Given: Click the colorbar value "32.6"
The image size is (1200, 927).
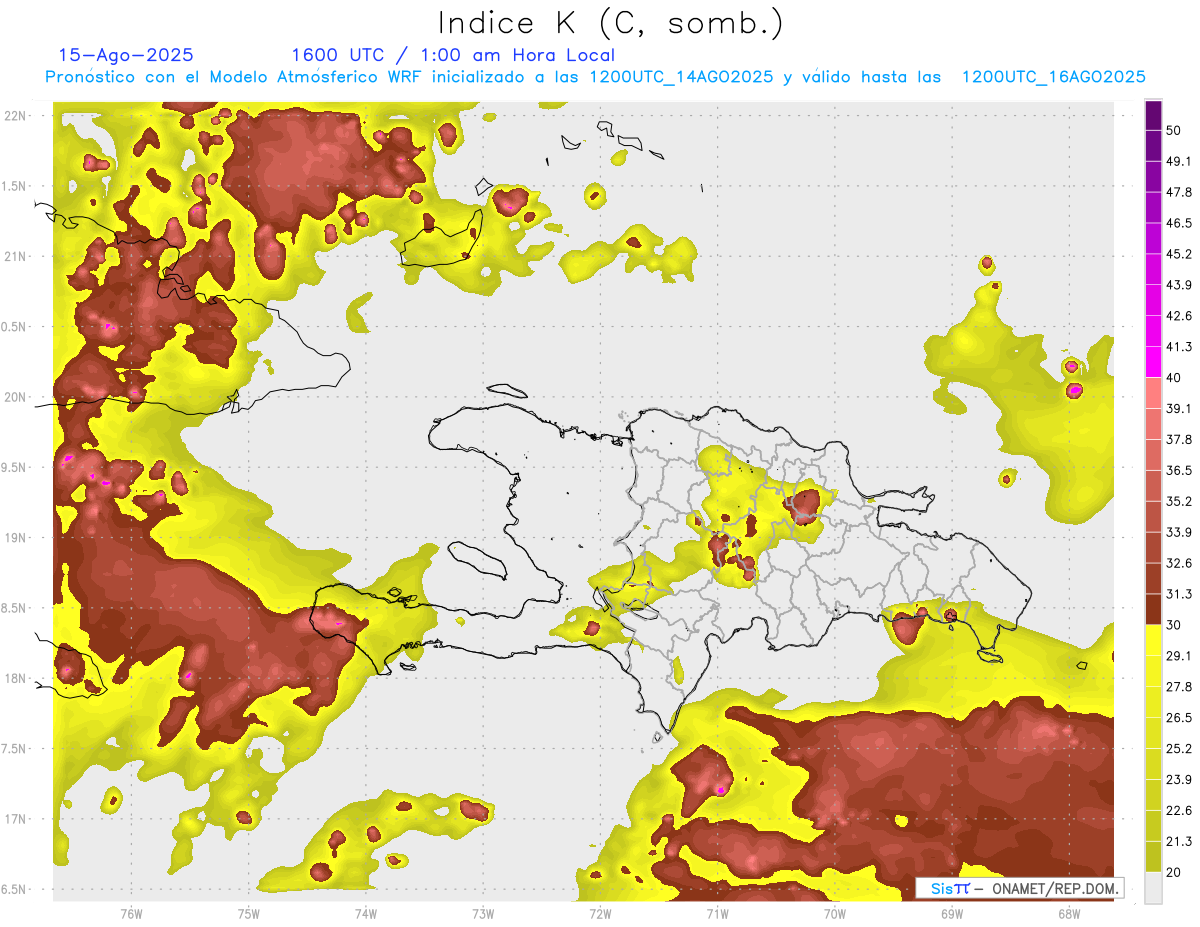Looking at the screenshot, I should [x=1178, y=564].
